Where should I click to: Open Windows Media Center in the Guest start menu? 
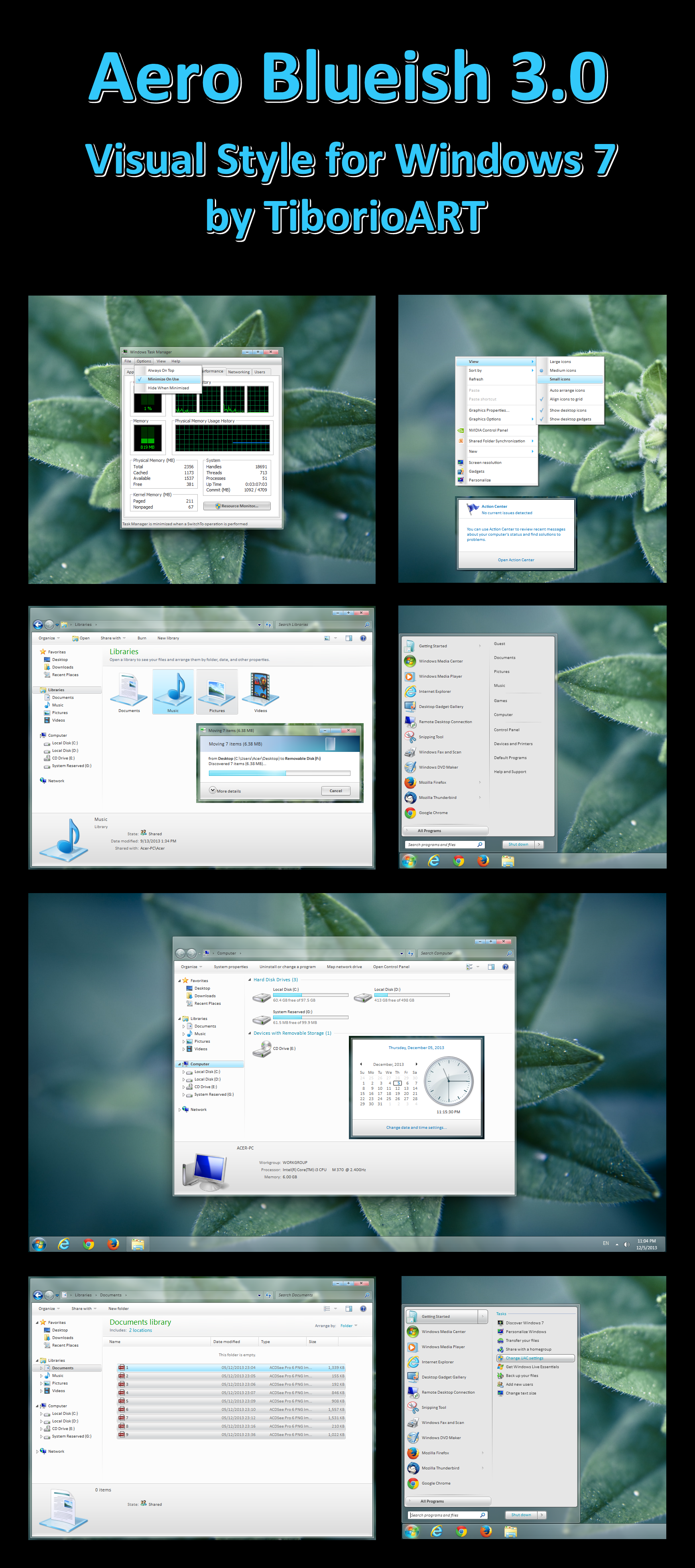pyautogui.click(x=434, y=661)
